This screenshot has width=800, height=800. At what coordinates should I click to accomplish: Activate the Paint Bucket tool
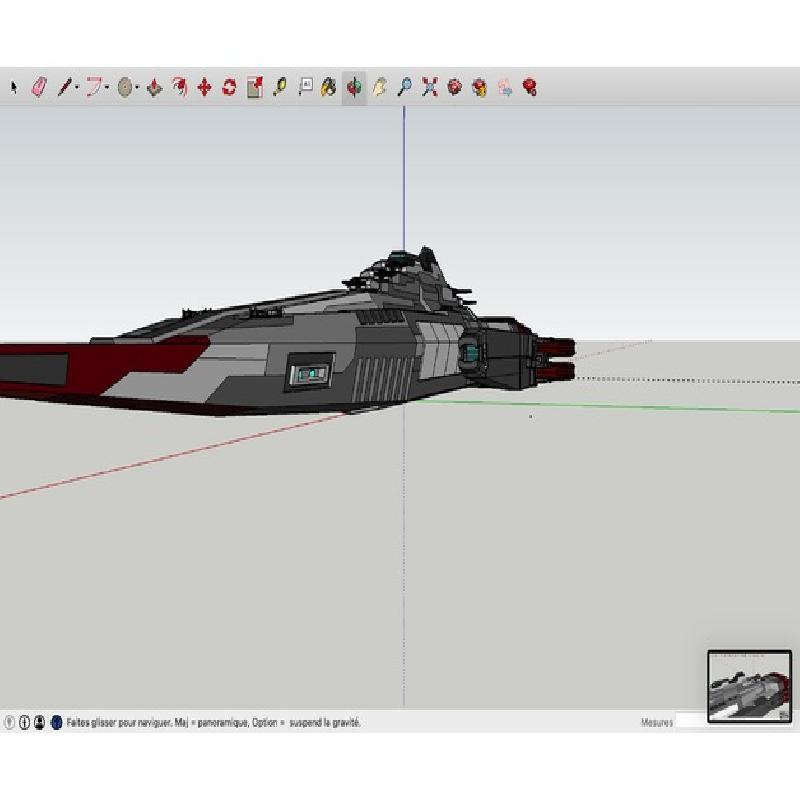tap(328, 87)
